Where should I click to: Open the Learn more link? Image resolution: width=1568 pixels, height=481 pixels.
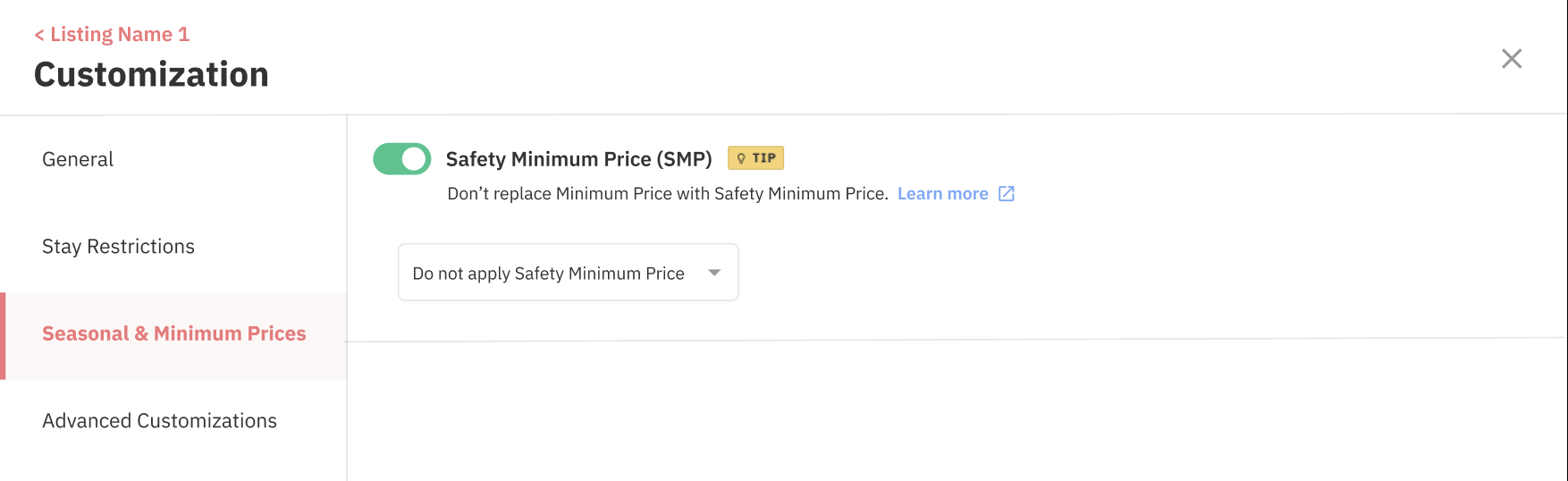click(942, 194)
